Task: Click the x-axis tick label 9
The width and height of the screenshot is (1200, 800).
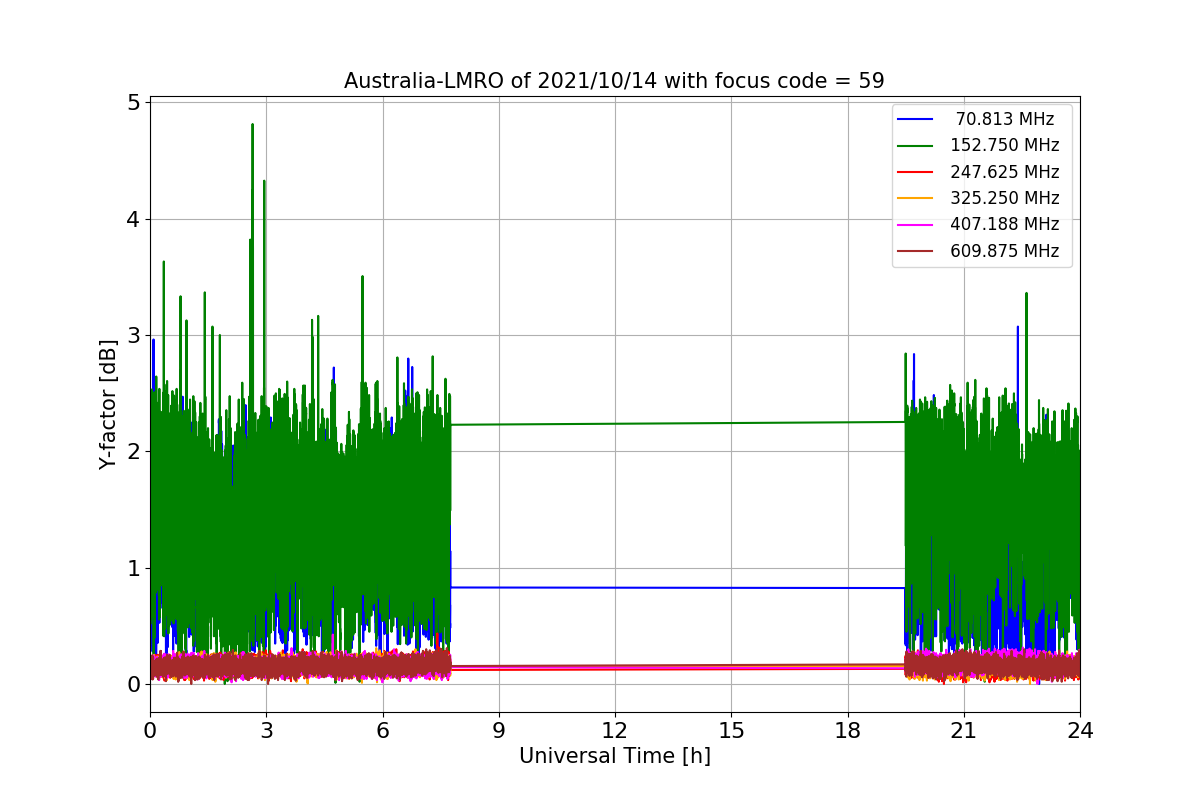Action: (x=499, y=730)
